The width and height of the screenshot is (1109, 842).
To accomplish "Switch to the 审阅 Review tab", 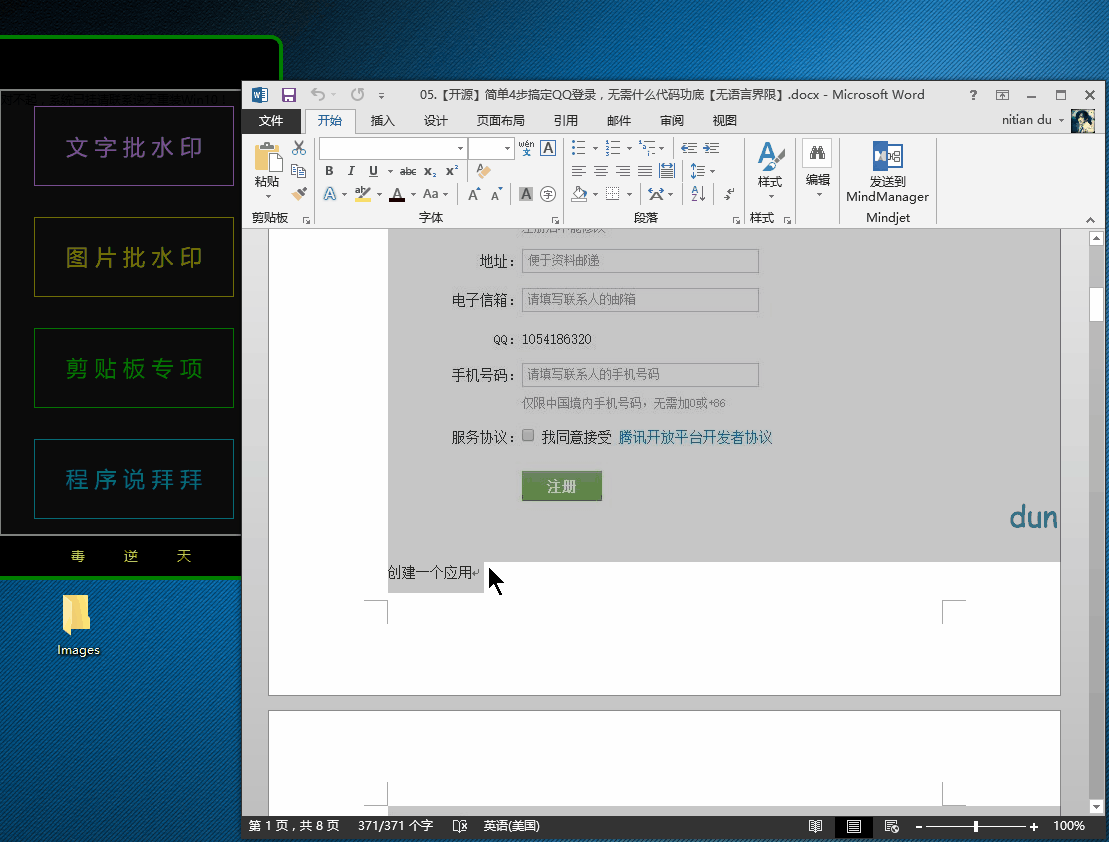I will pyautogui.click(x=672, y=121).
